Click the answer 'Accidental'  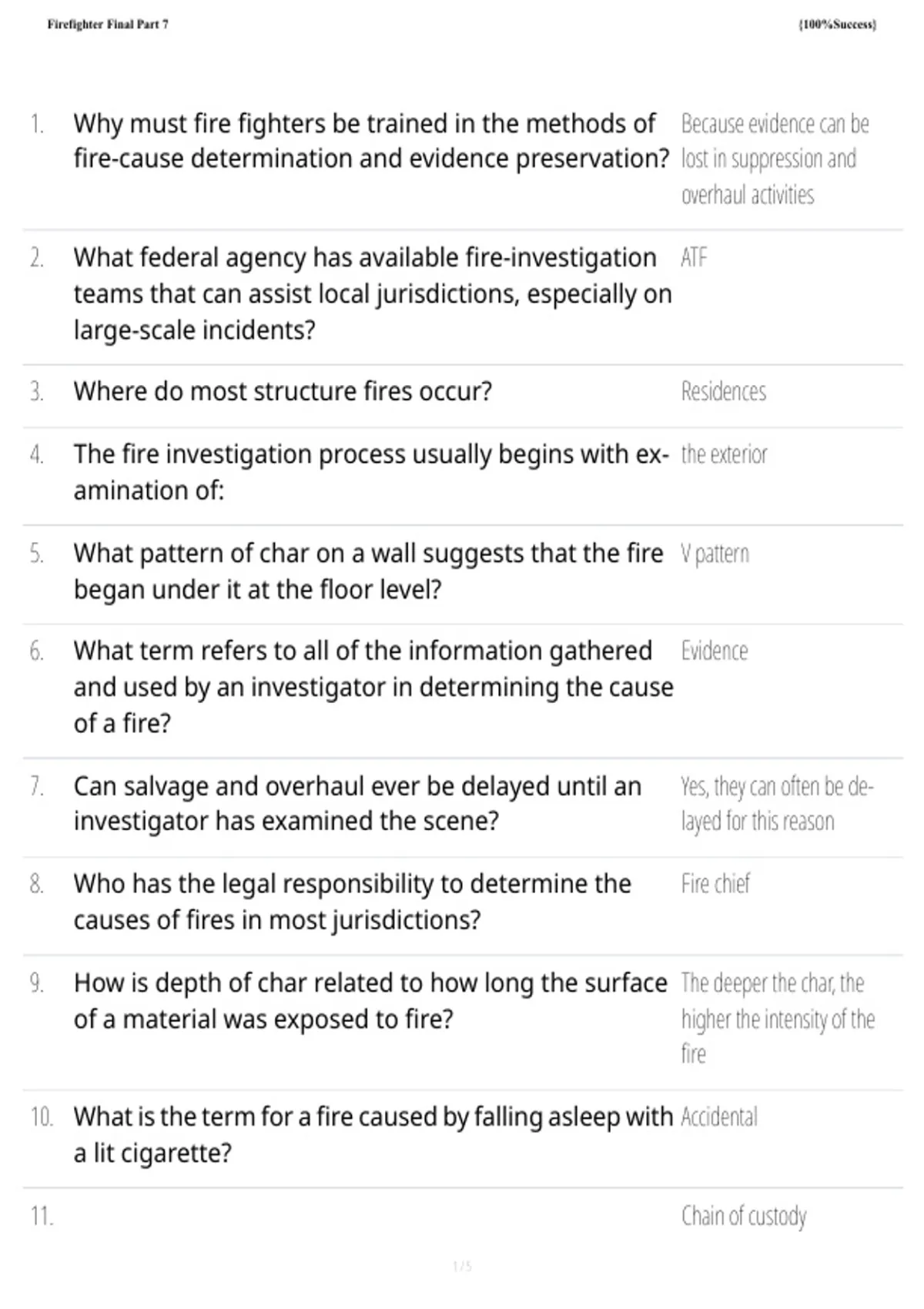click(x=719, y=1116)
